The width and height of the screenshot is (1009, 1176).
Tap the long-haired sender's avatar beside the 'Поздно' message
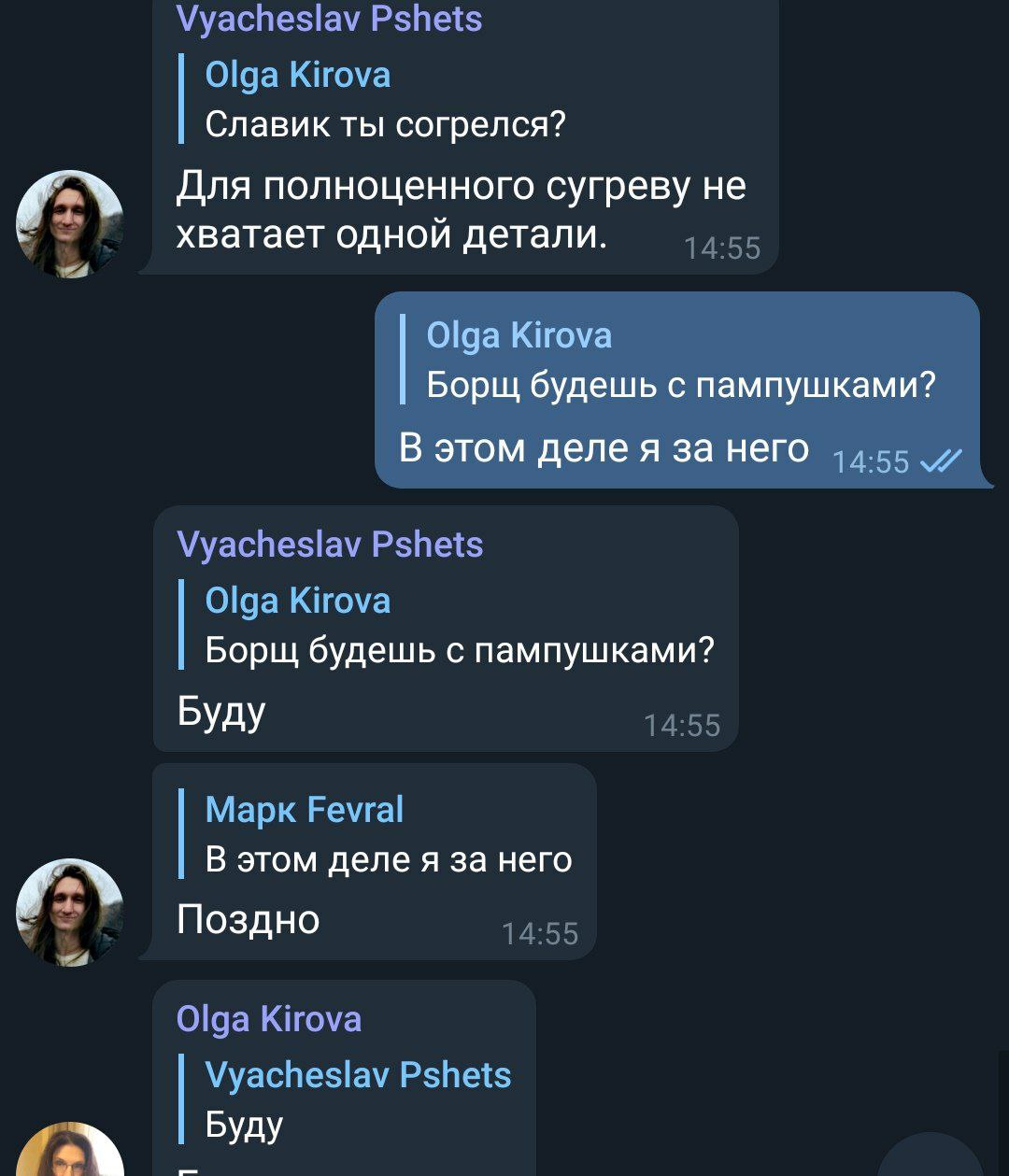pos(70,912)
